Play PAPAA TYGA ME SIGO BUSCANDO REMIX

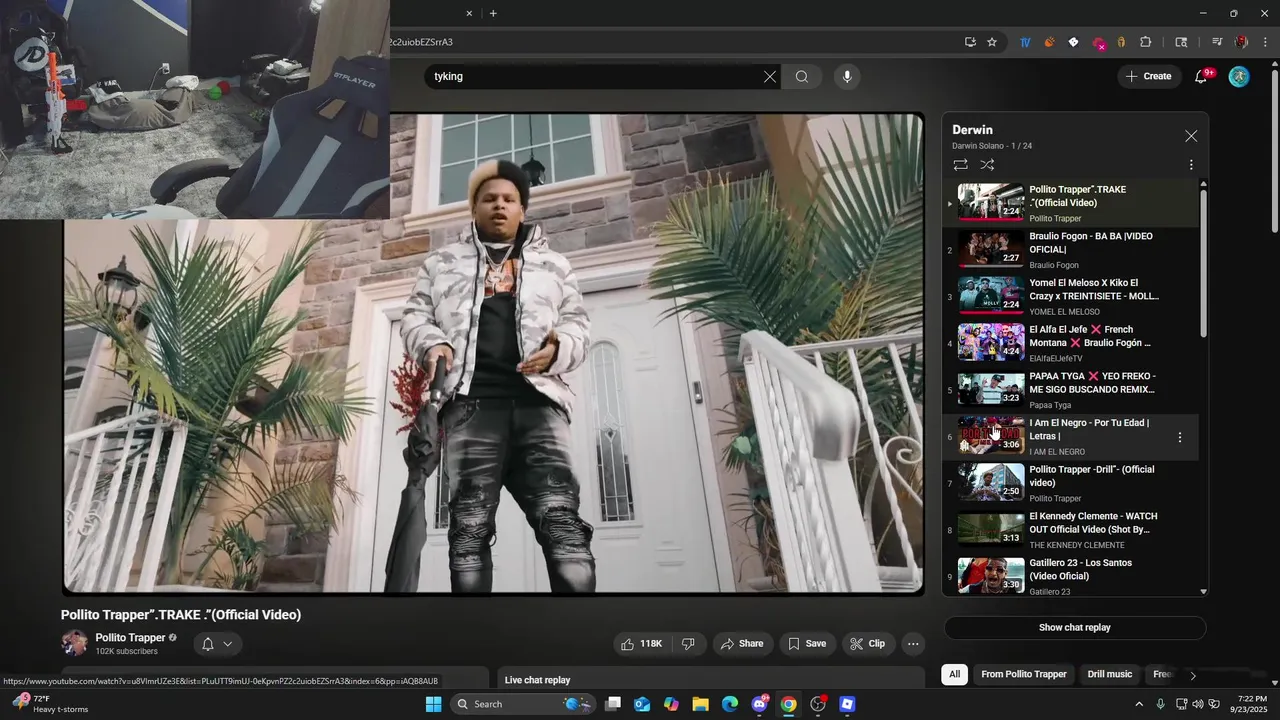click(x=1070, y=390)
